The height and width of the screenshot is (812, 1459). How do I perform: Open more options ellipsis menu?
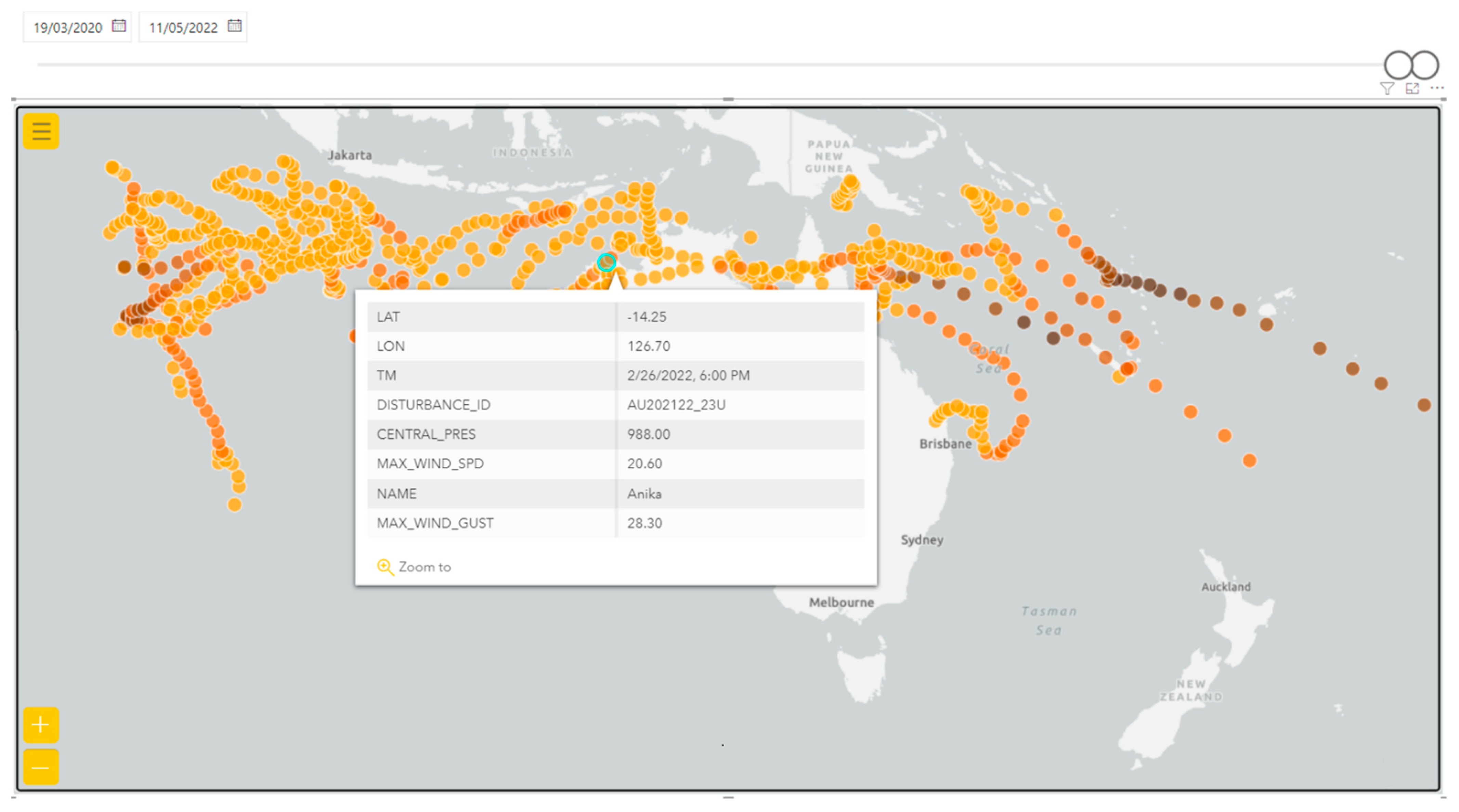(1437, 88)
